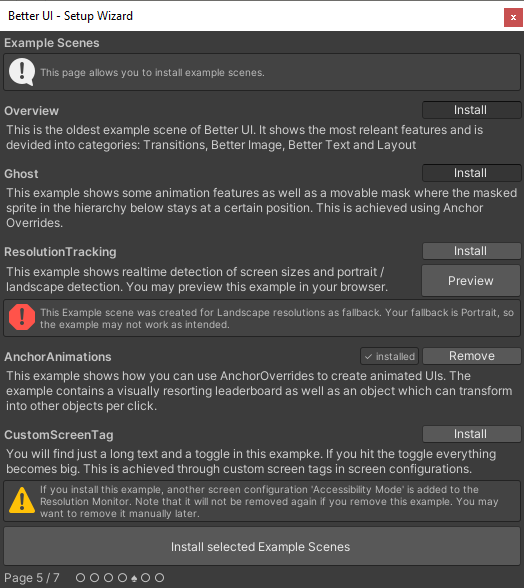
Task: Remove the AnchorAnimations example
Action: click(471, 356)
